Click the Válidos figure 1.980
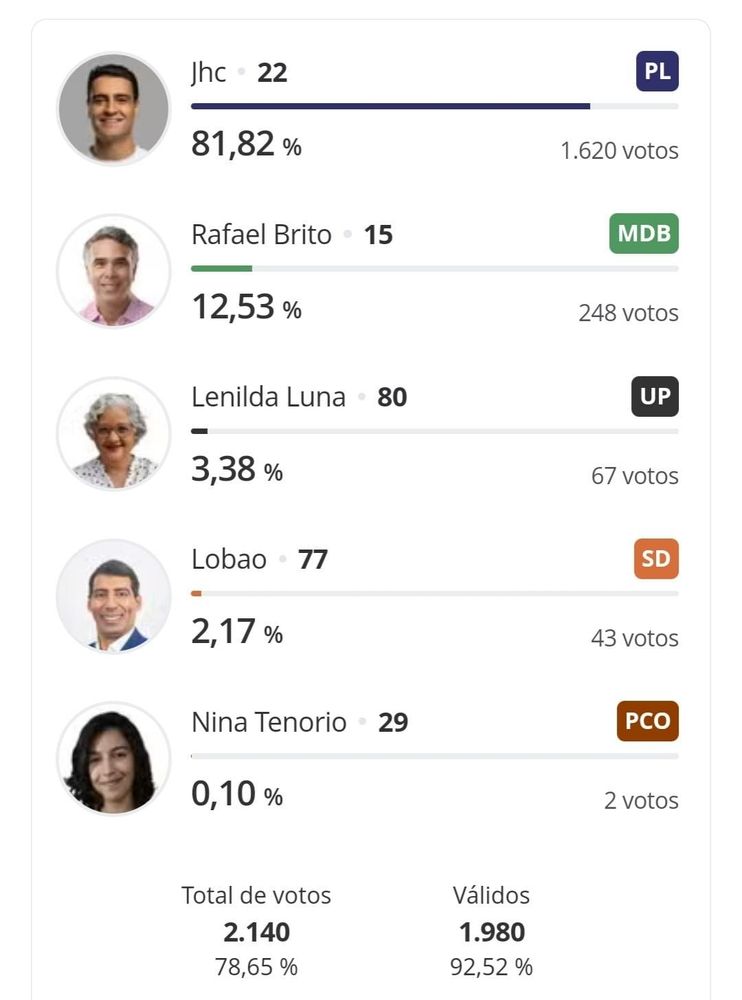The width and height of the screenshot is (742, 1000). pos(492,932)
